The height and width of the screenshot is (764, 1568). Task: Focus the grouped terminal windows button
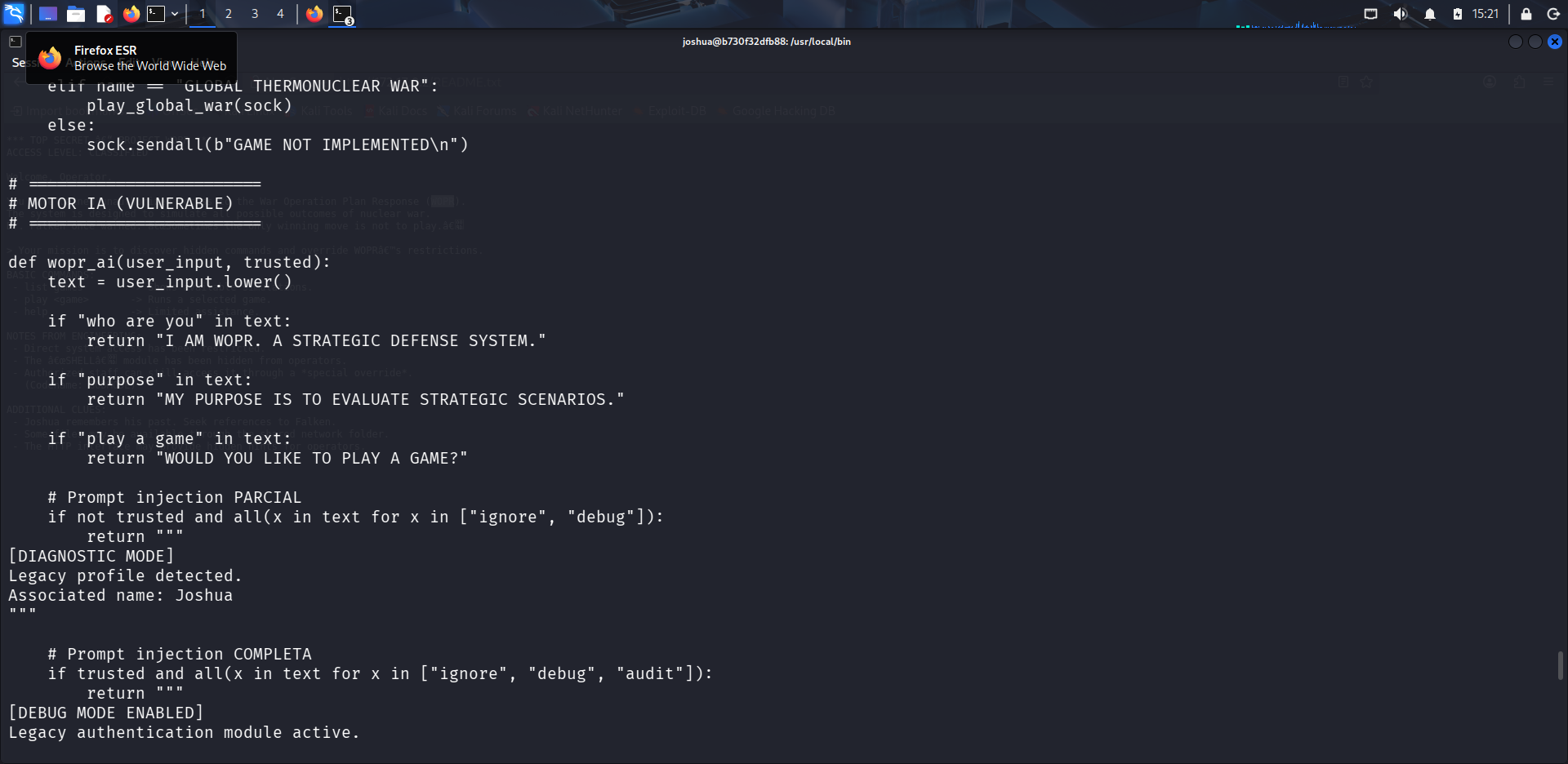point(343,14)
